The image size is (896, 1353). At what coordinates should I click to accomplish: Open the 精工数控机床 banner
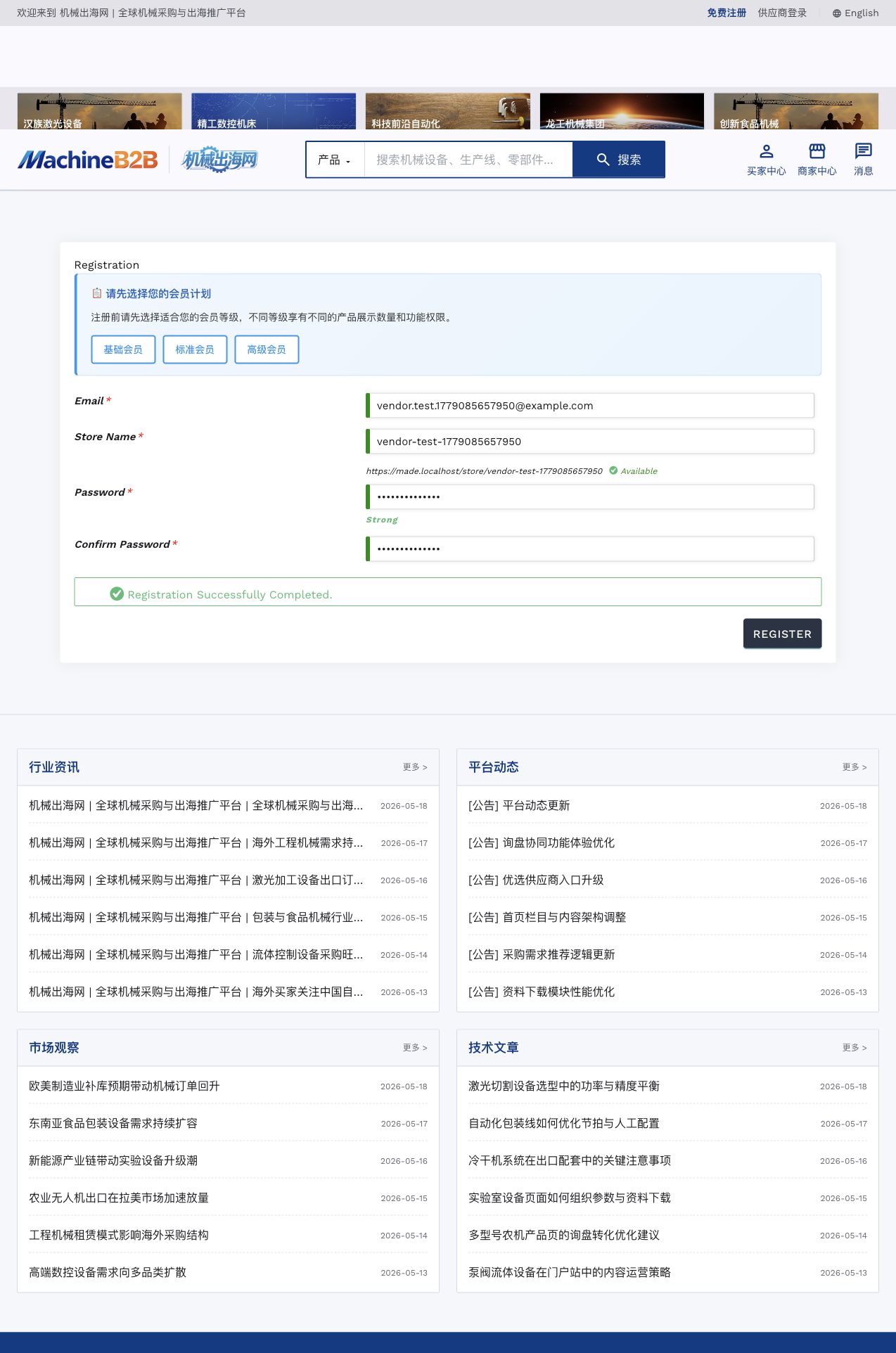(274, 111)
